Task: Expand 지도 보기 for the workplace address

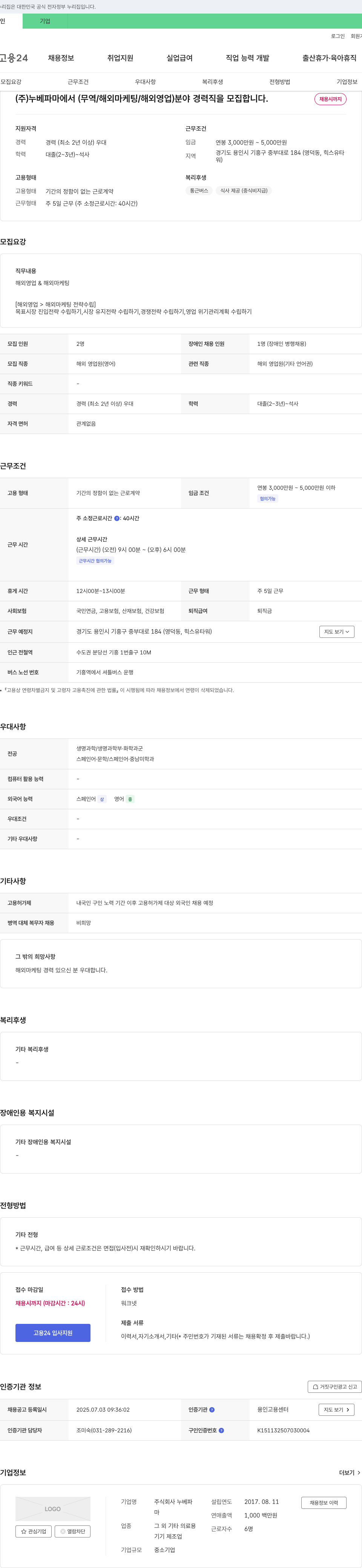Action: (x=336, y=632)
